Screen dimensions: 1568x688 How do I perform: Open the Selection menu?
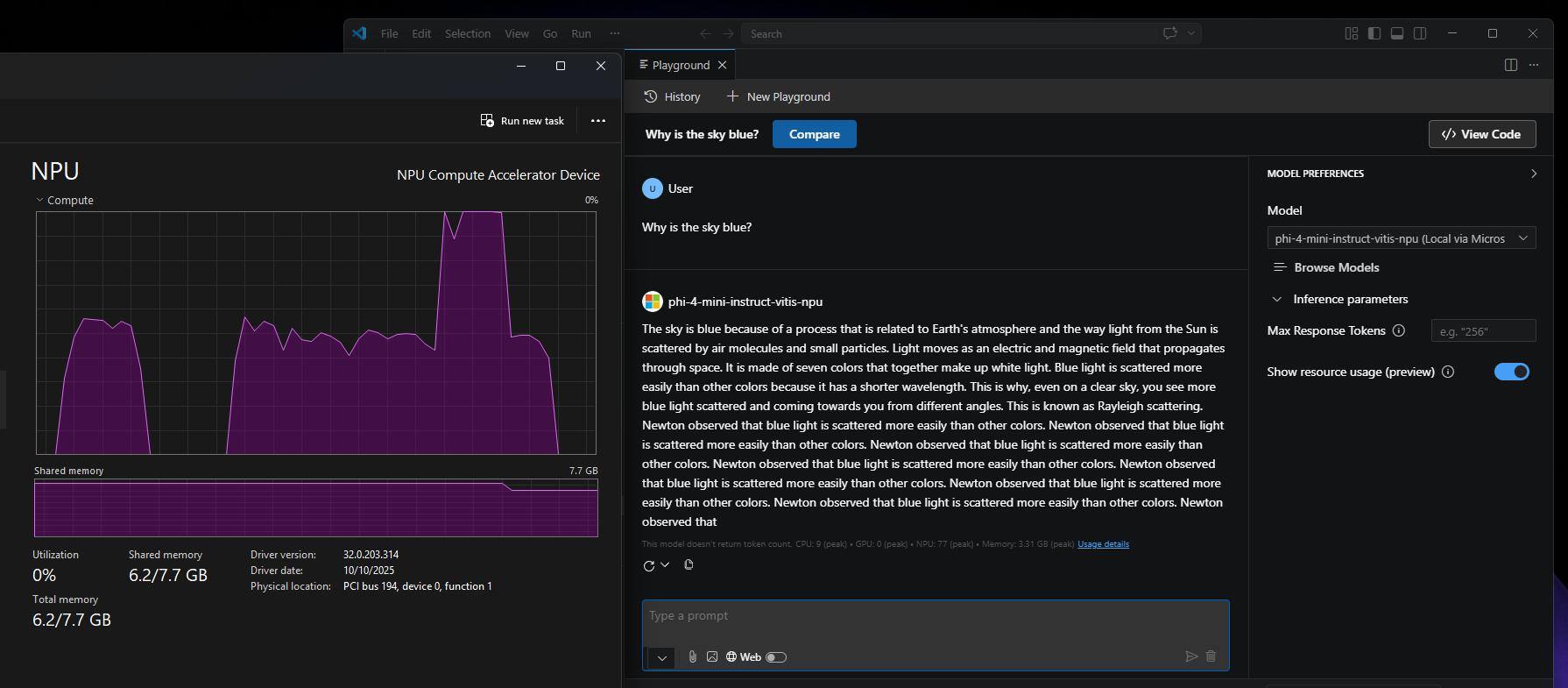point(467,33)
